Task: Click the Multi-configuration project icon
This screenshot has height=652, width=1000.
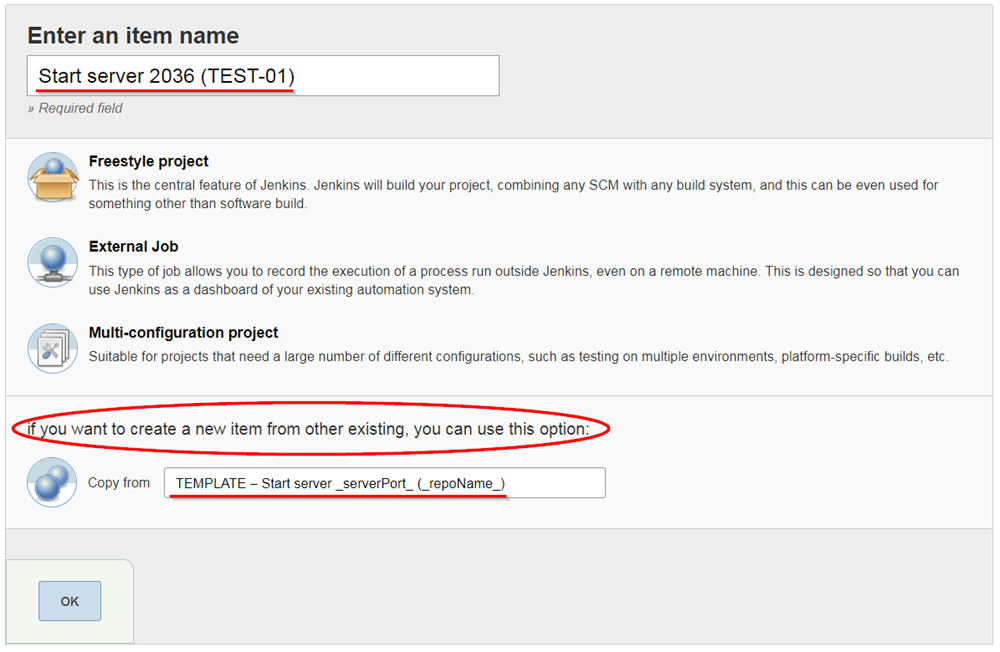Action: [x=52, y=347]
